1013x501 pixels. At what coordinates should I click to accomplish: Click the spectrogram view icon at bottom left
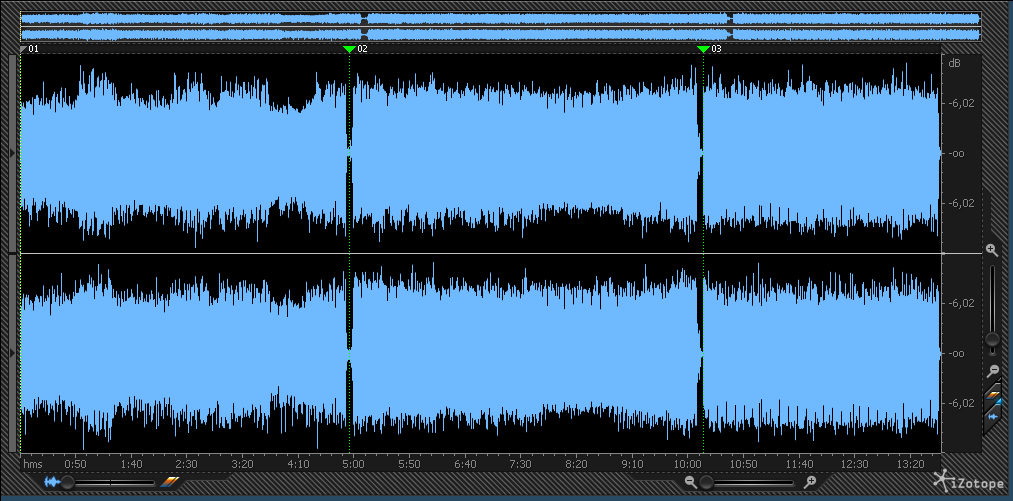point(169,482)
